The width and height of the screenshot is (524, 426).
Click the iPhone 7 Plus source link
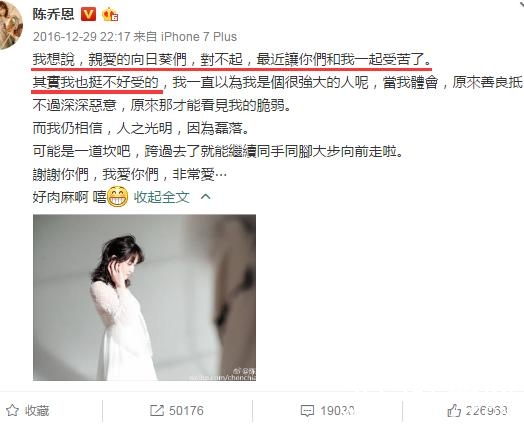199,36
